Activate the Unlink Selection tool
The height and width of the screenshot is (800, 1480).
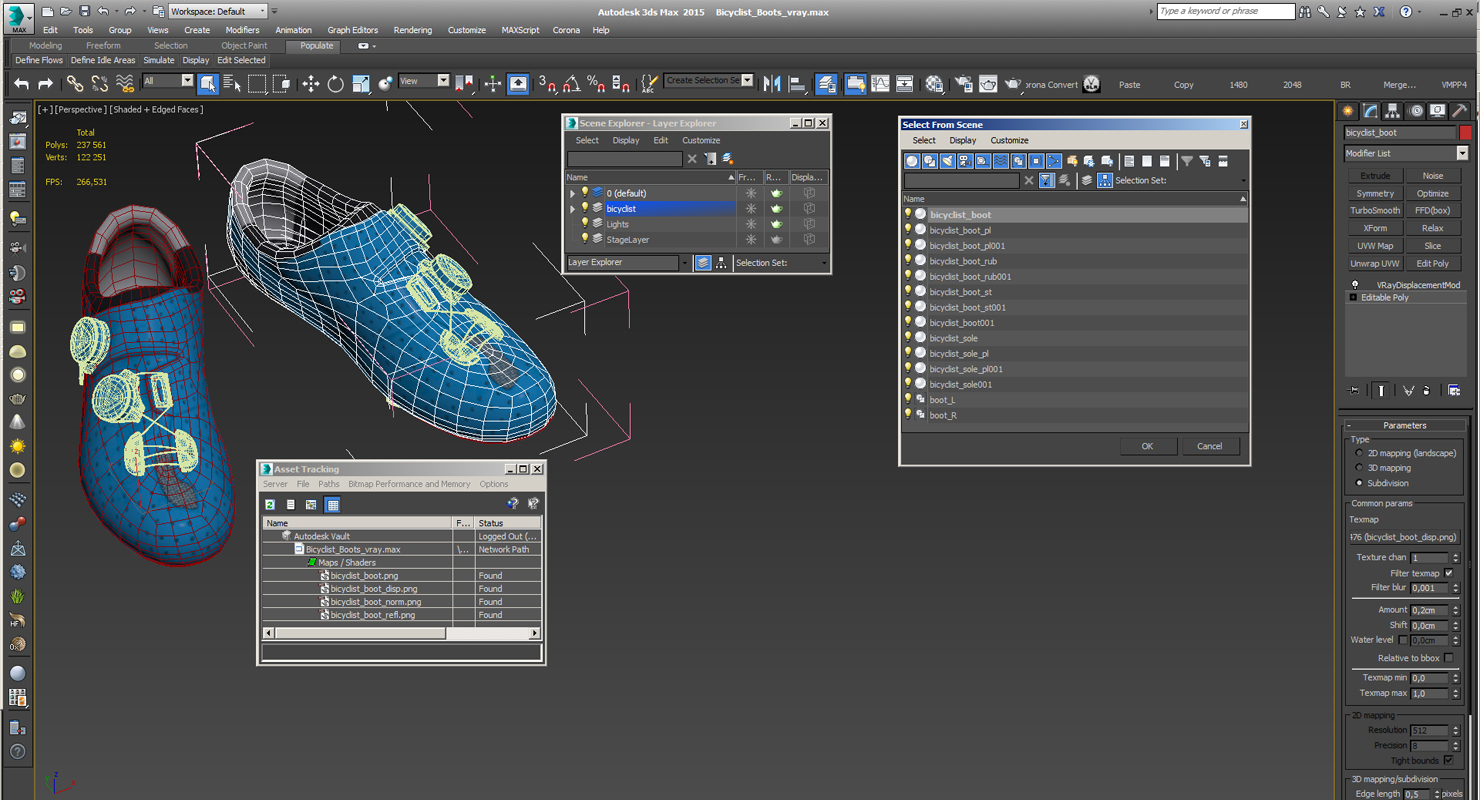click(x=99, y=84)
